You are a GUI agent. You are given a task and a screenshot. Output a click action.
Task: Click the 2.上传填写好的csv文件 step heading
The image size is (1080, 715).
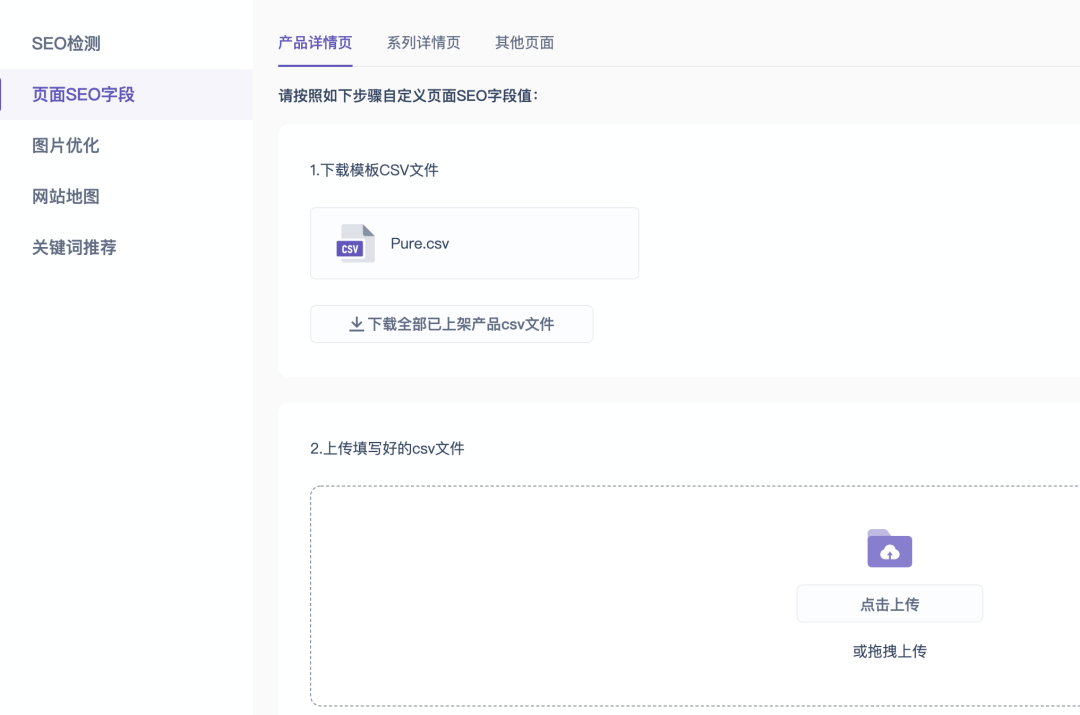(387, 448)
